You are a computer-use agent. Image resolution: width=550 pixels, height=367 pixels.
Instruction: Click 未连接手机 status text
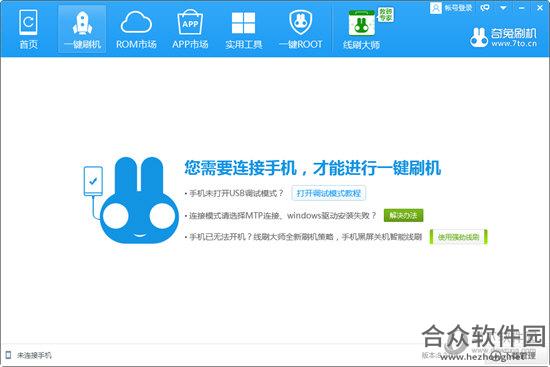pyautogui.click(x=34, y=355)
